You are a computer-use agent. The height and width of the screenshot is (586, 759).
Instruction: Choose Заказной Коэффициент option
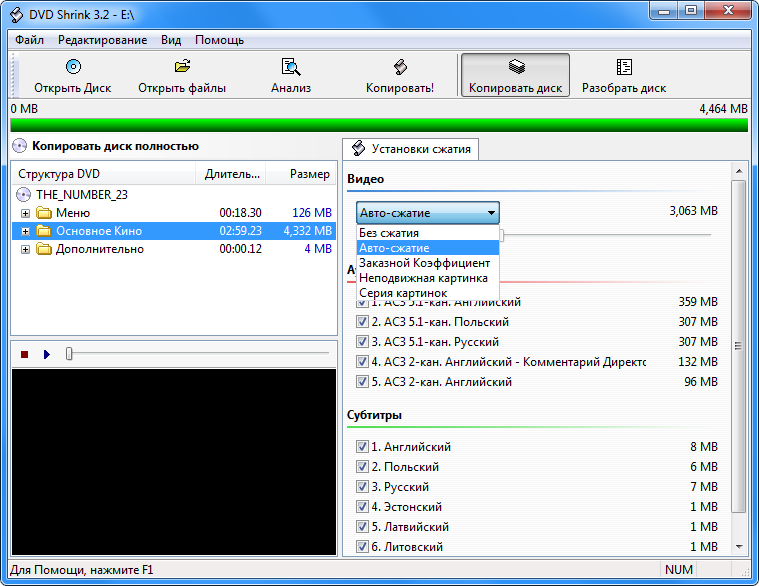(428, 263)
